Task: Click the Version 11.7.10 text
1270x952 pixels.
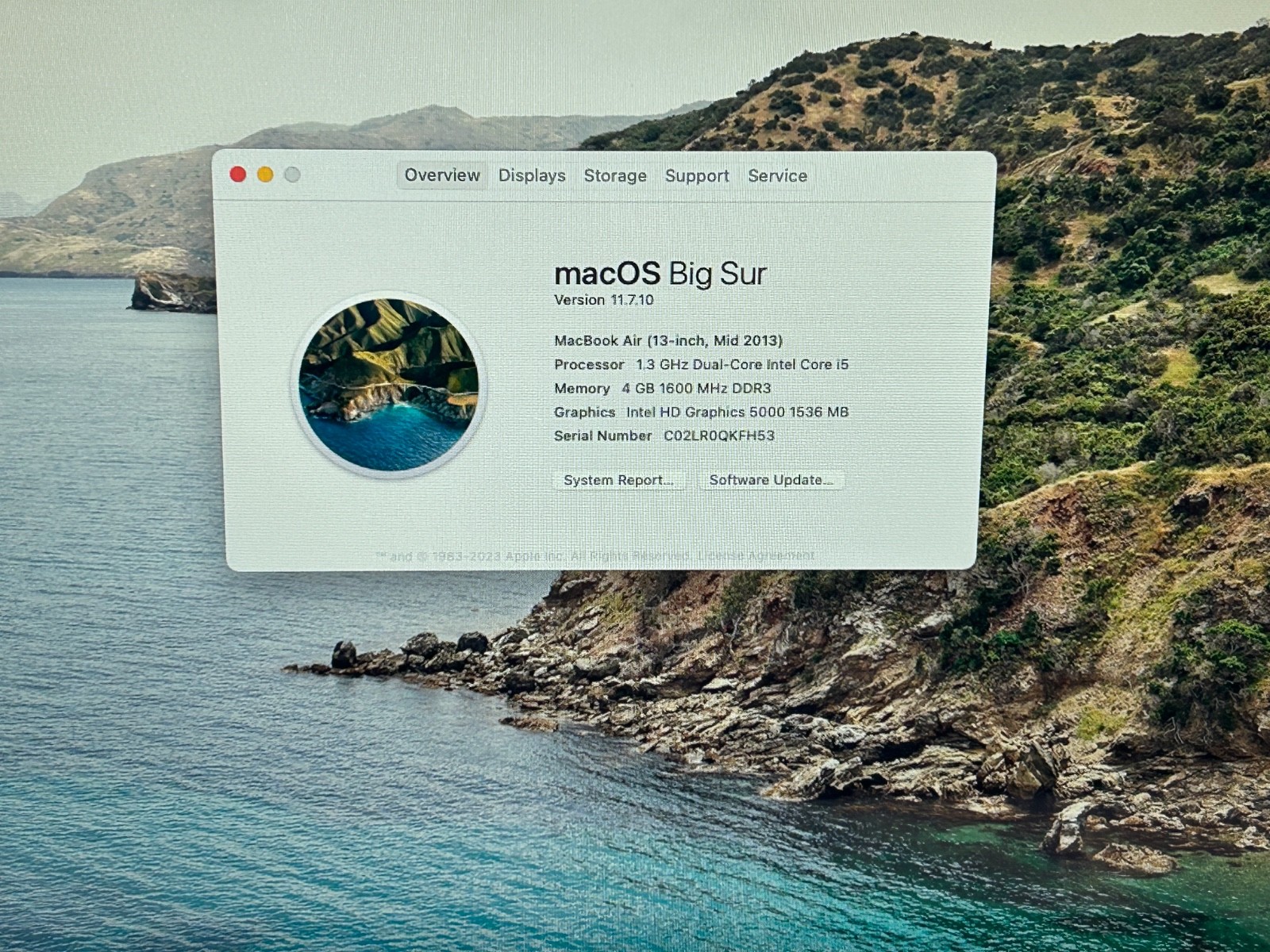Action: coord(603,300)
